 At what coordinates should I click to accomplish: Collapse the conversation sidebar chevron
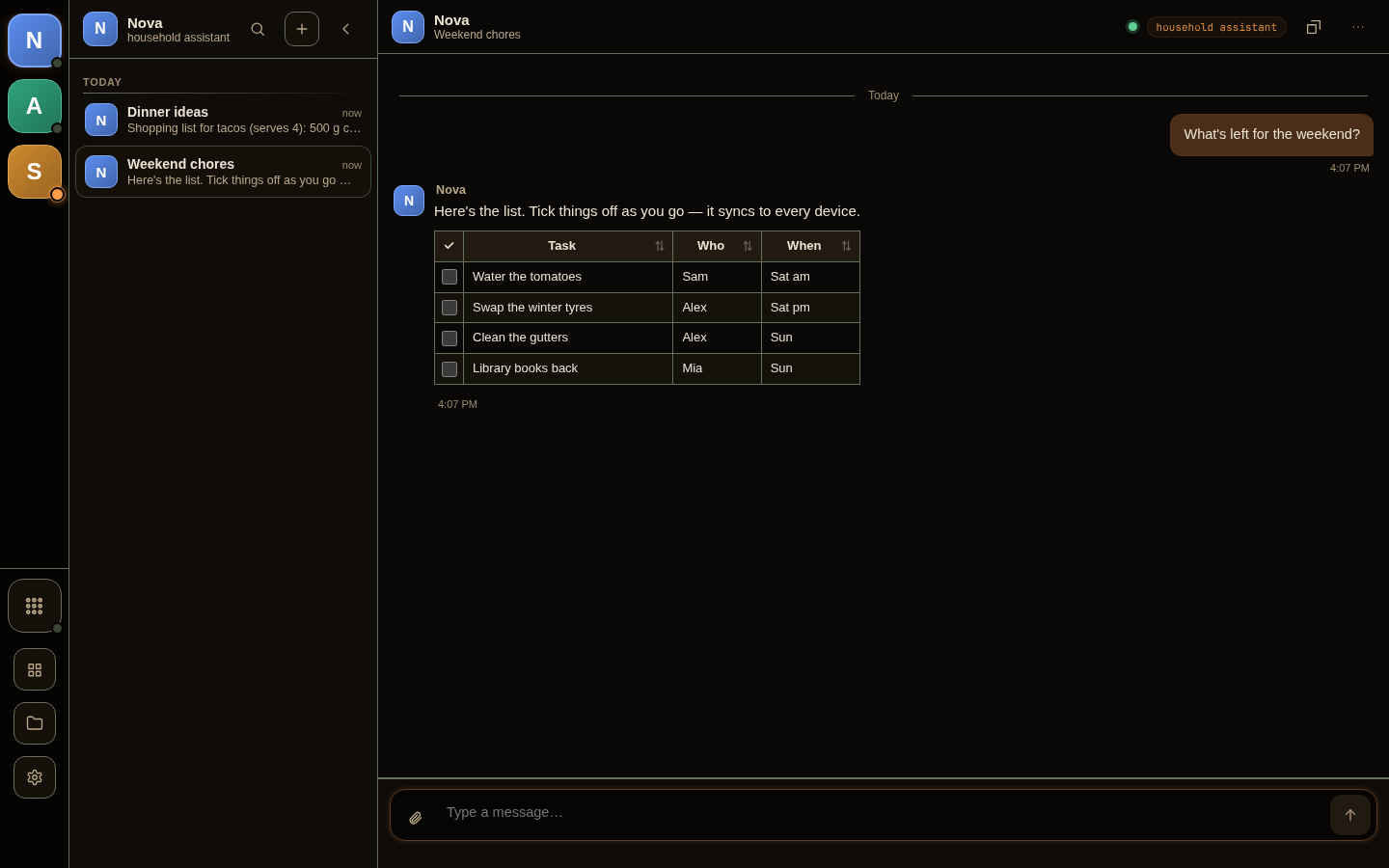[346, 29]
